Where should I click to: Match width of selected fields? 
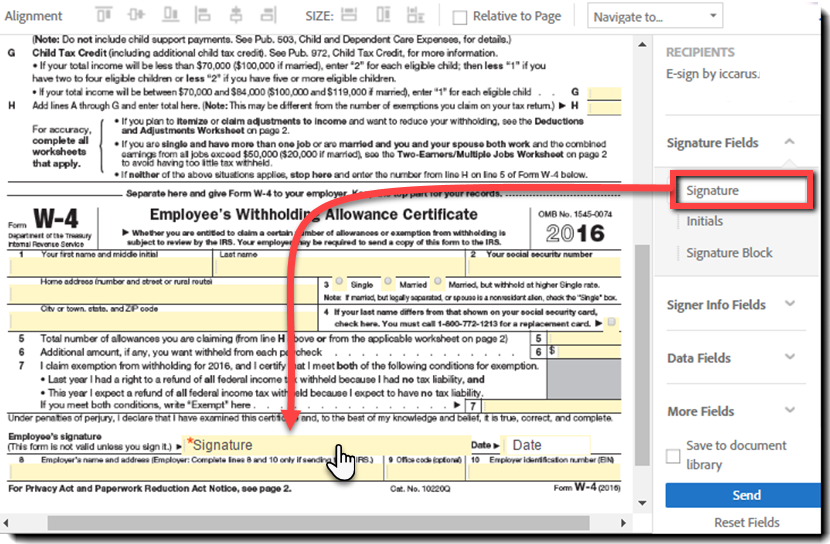pyautogui.click(x=349, y=15)
